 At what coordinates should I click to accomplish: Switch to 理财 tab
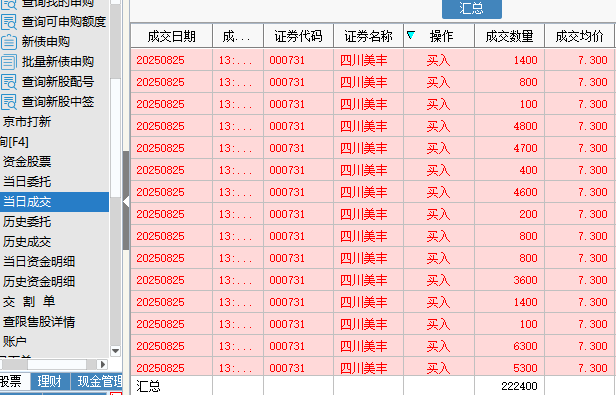(x=50, y=381)
